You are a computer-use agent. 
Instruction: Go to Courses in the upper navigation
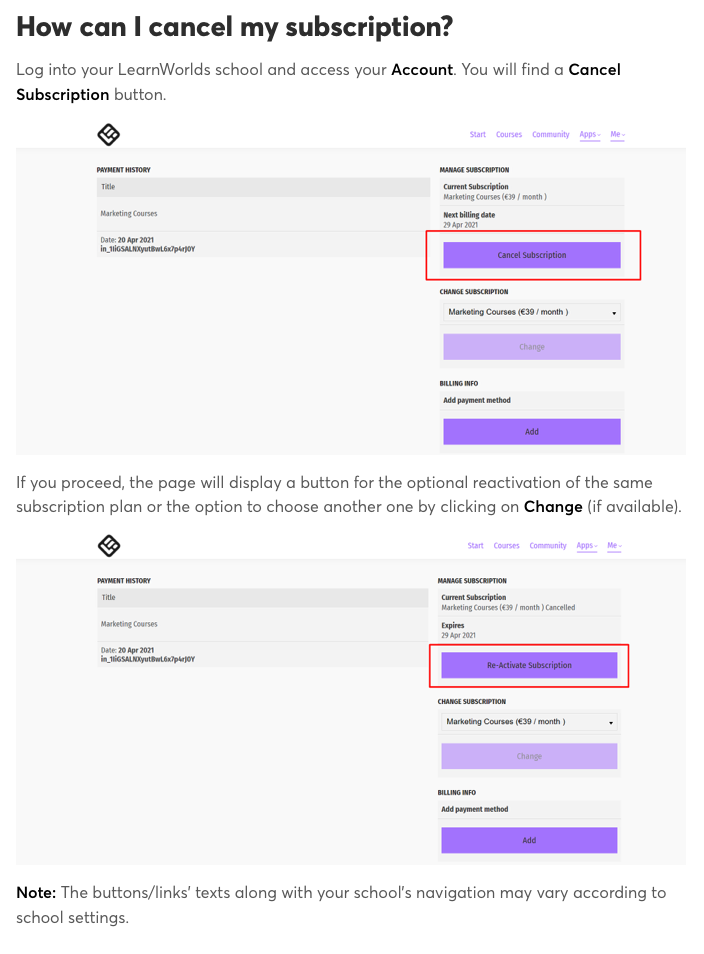point(509,134)
